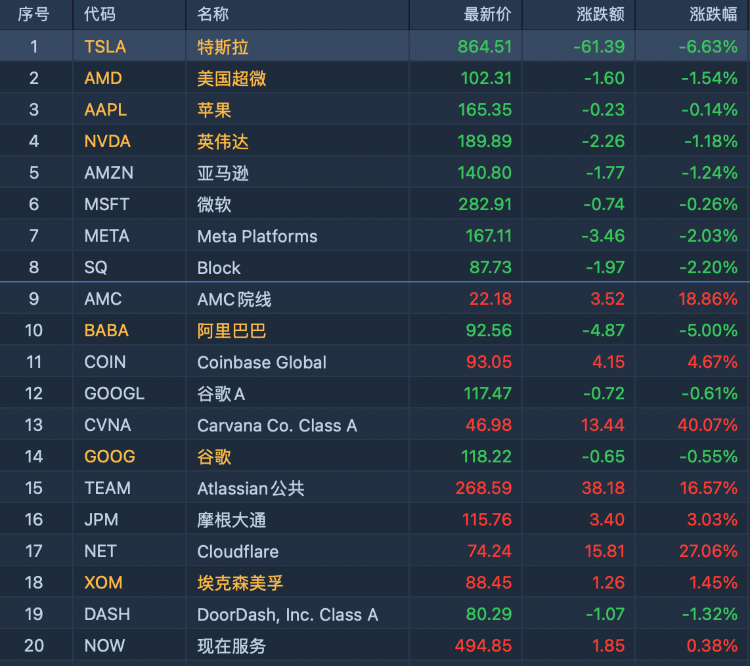Sort by 涨跌额 column header
This screenshot has width=750, height=666.
pyautogui.click(x=600, y=14)
